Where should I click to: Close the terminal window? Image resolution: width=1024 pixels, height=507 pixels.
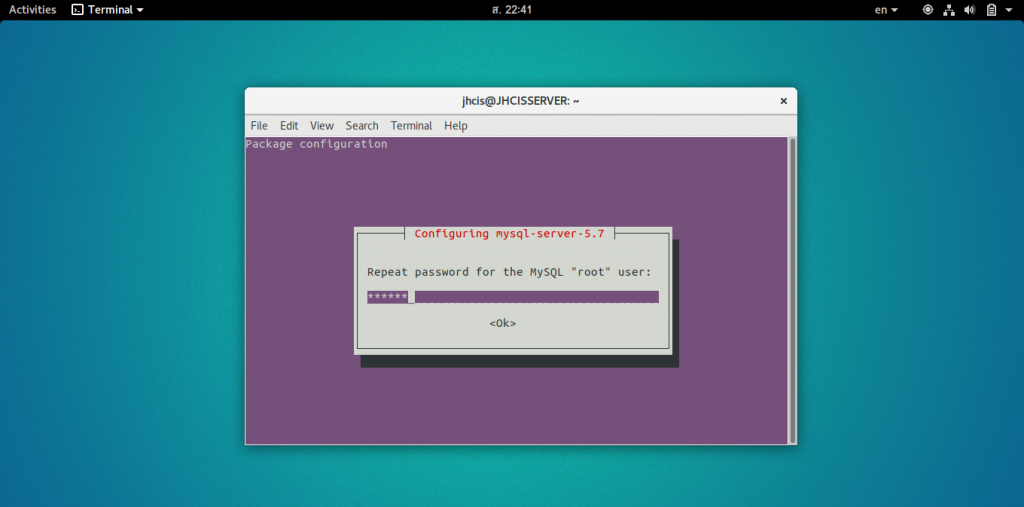784,101
